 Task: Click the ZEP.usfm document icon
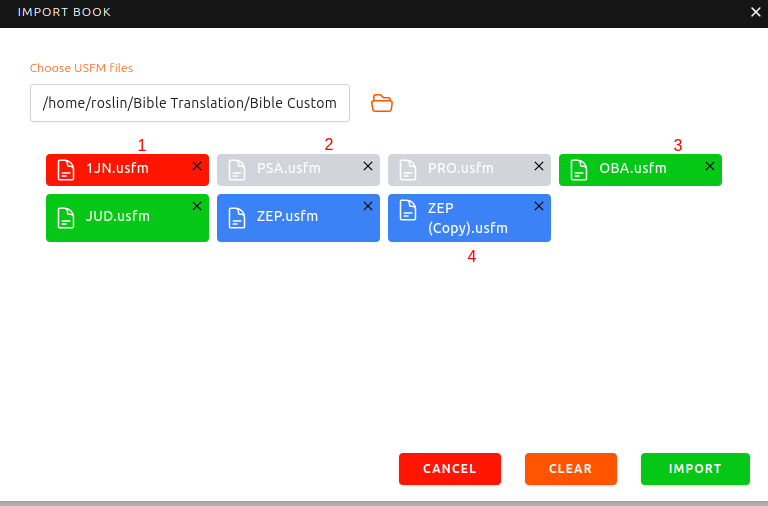point(236,217)
